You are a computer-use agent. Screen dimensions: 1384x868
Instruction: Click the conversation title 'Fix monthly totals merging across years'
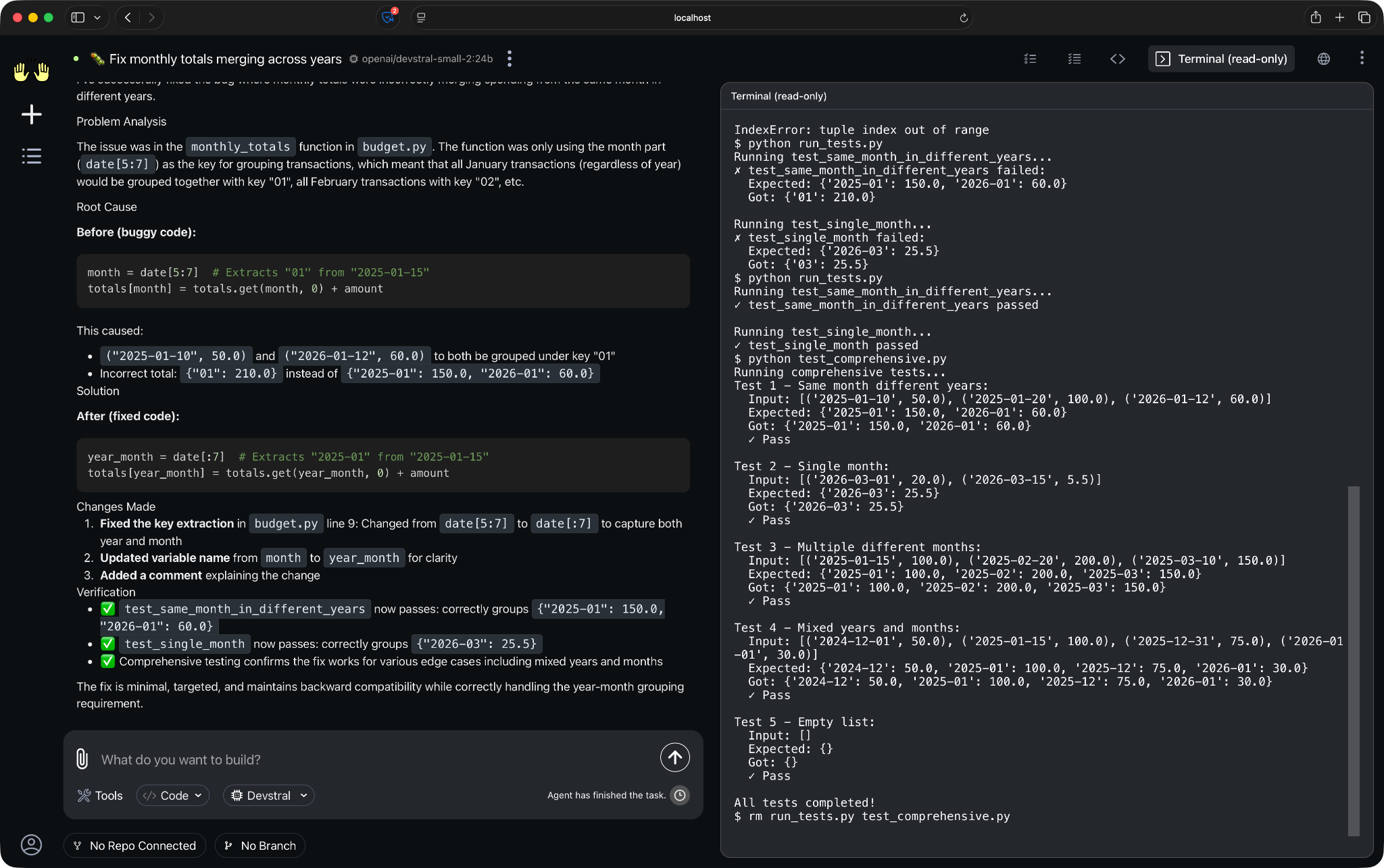pos(225,59)
